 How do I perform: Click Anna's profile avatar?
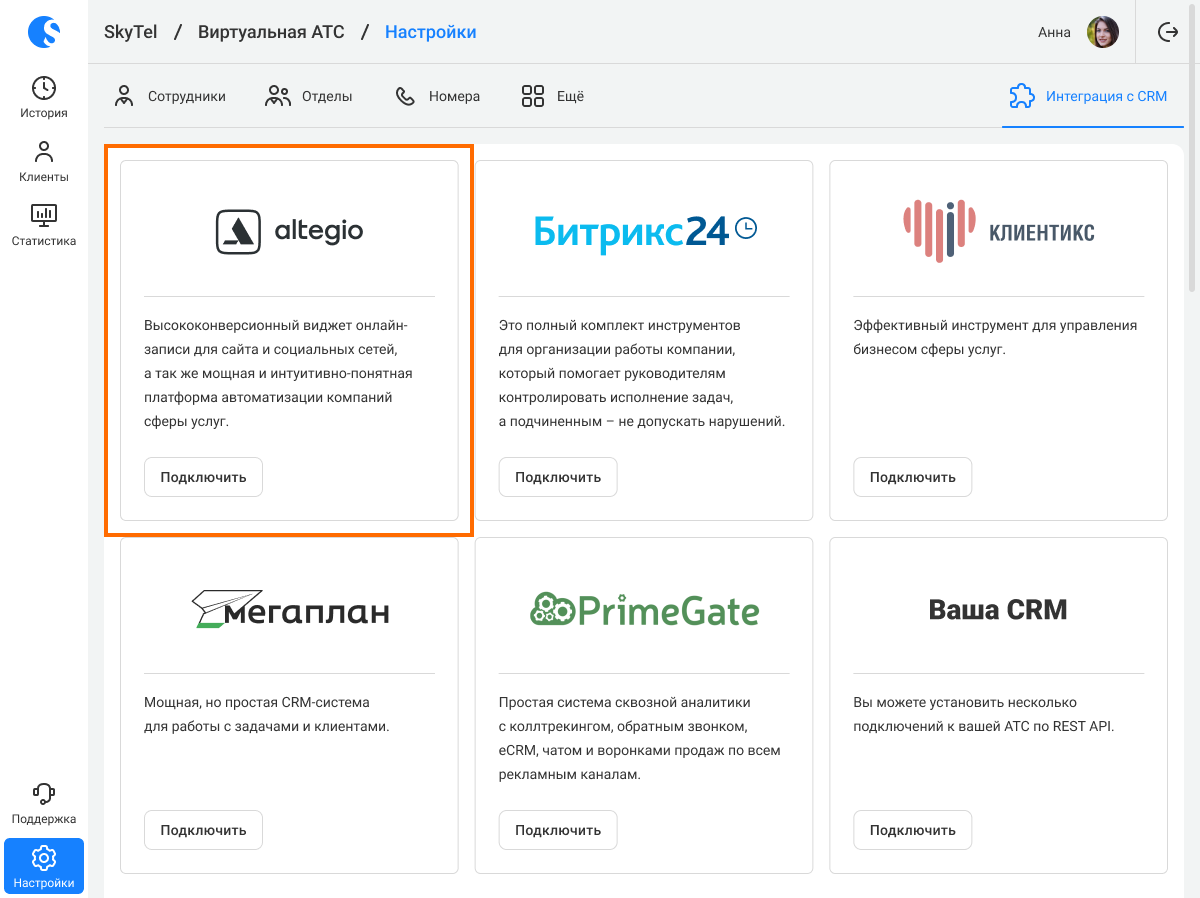pos(1102,32)
